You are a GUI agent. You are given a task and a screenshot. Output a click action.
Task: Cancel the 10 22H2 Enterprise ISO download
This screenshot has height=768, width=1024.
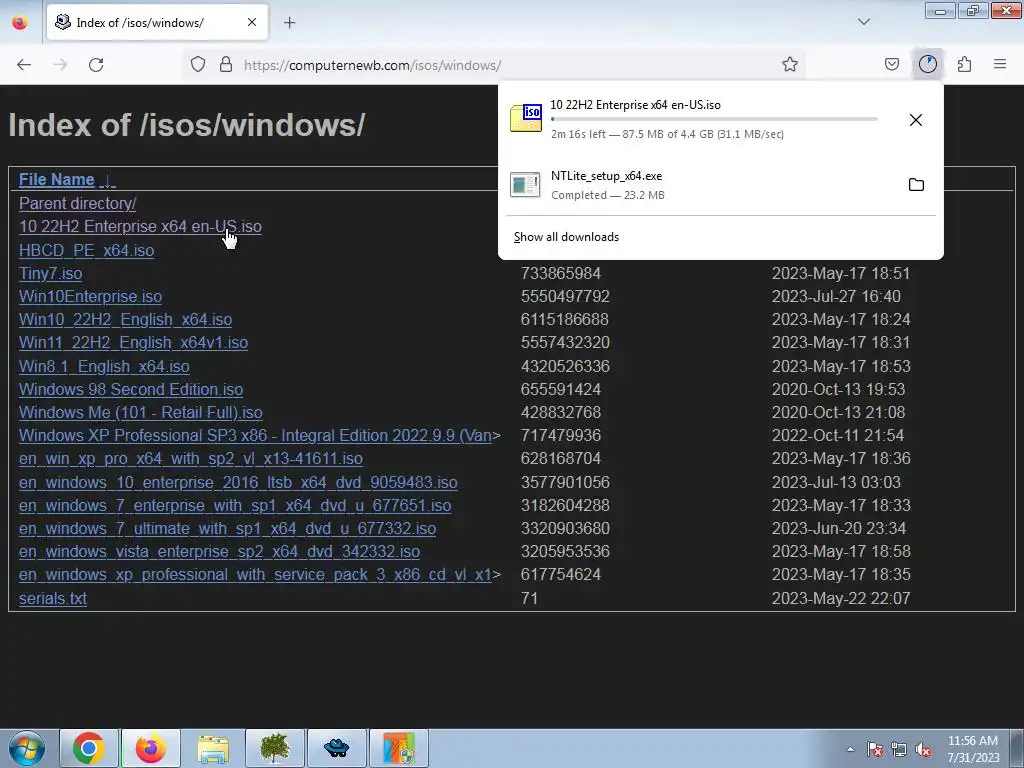(916, 120)
